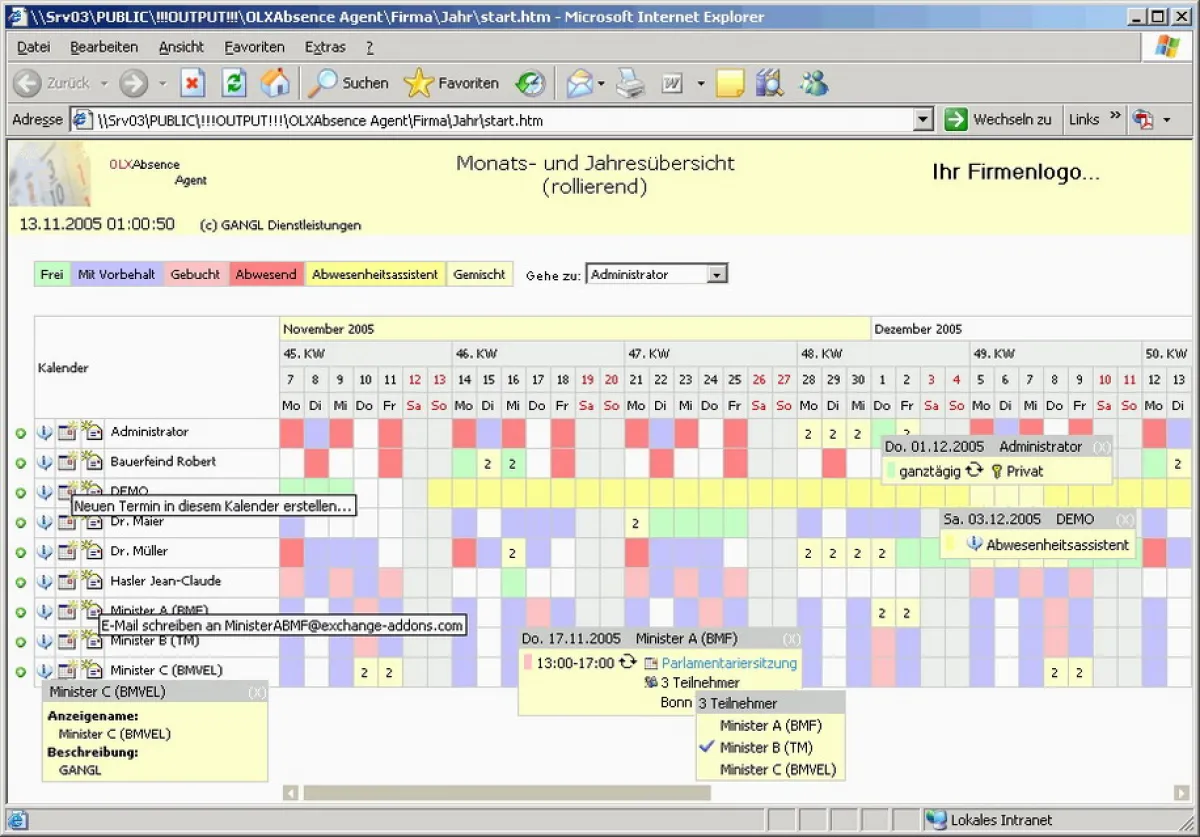Screen dimensions: 1200x837
Task: Open the Favoriten menu
Action: click(254, 47)
